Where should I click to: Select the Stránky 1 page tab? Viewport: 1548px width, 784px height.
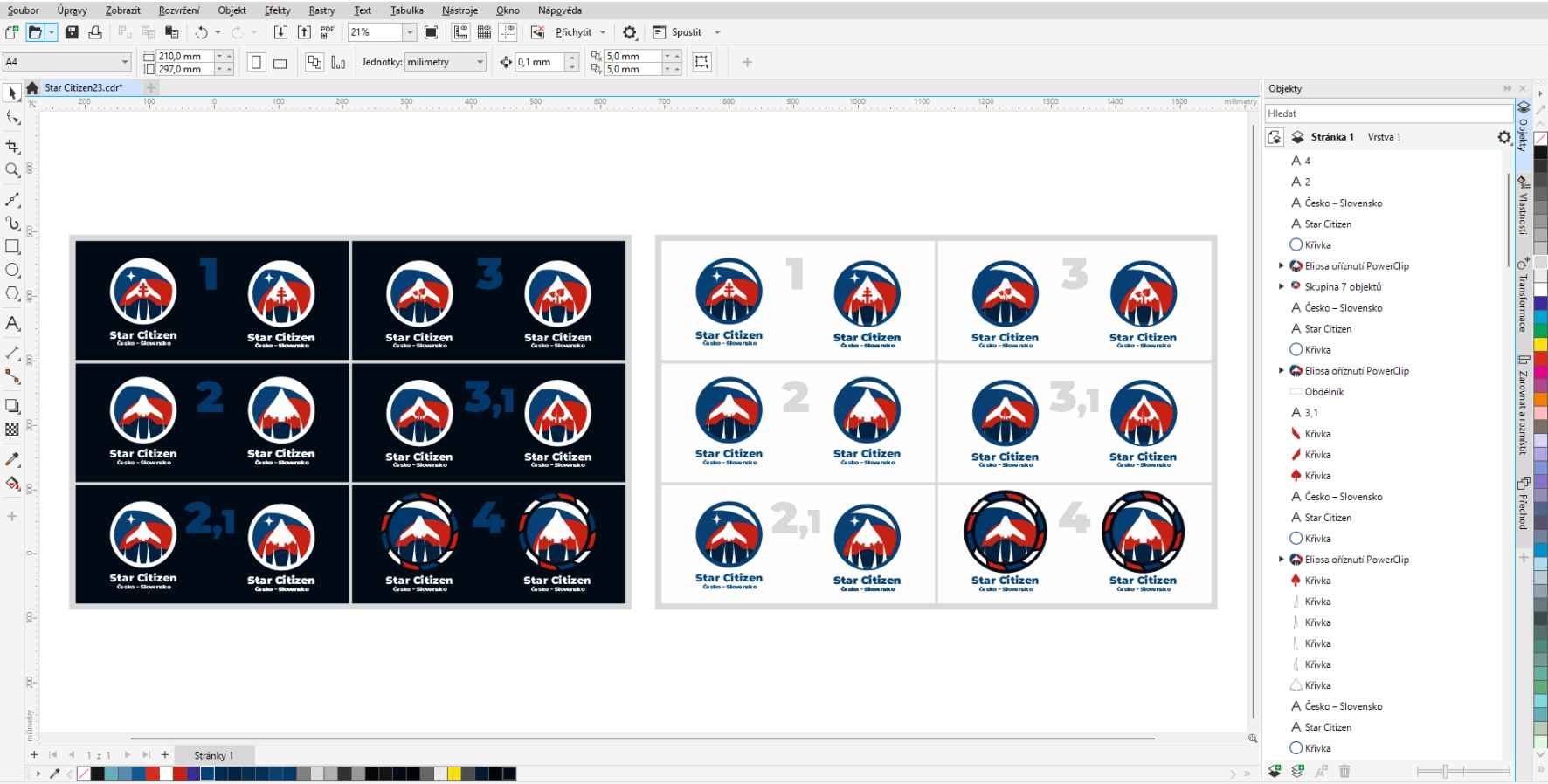[x=214, y=755]
